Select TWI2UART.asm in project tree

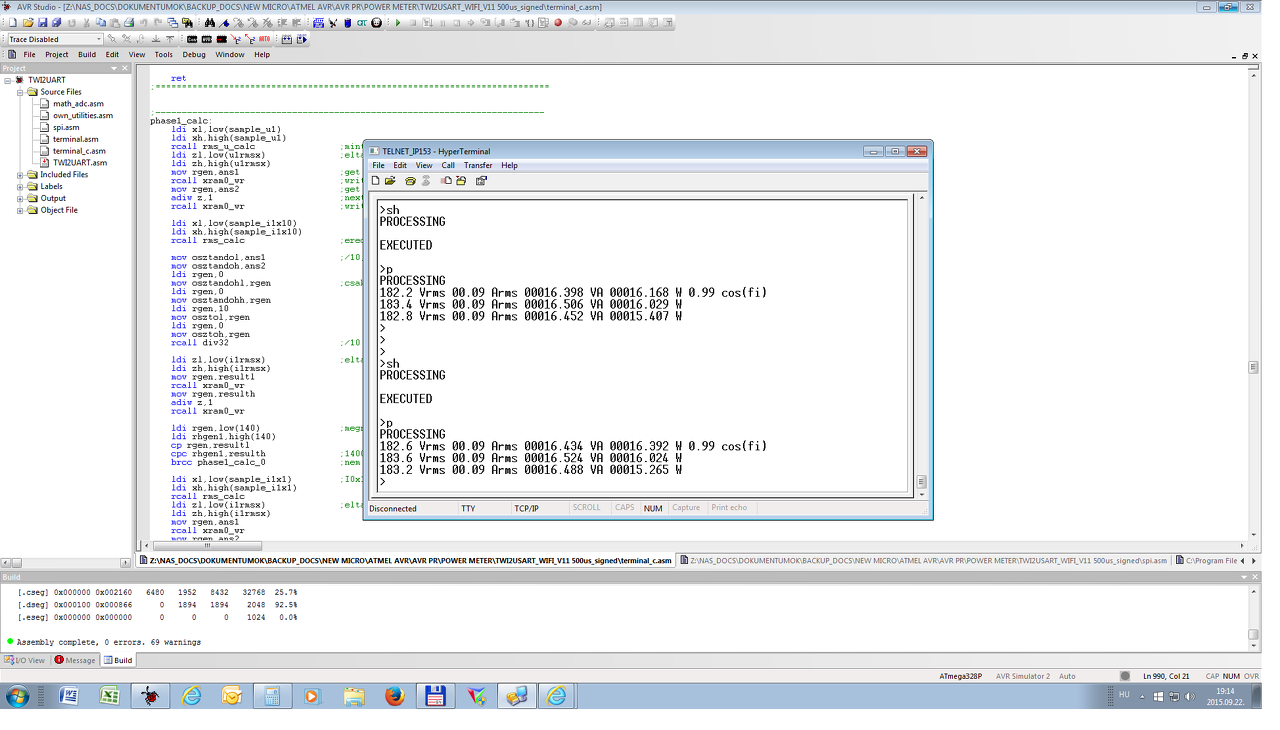click(x=79, y=162)
